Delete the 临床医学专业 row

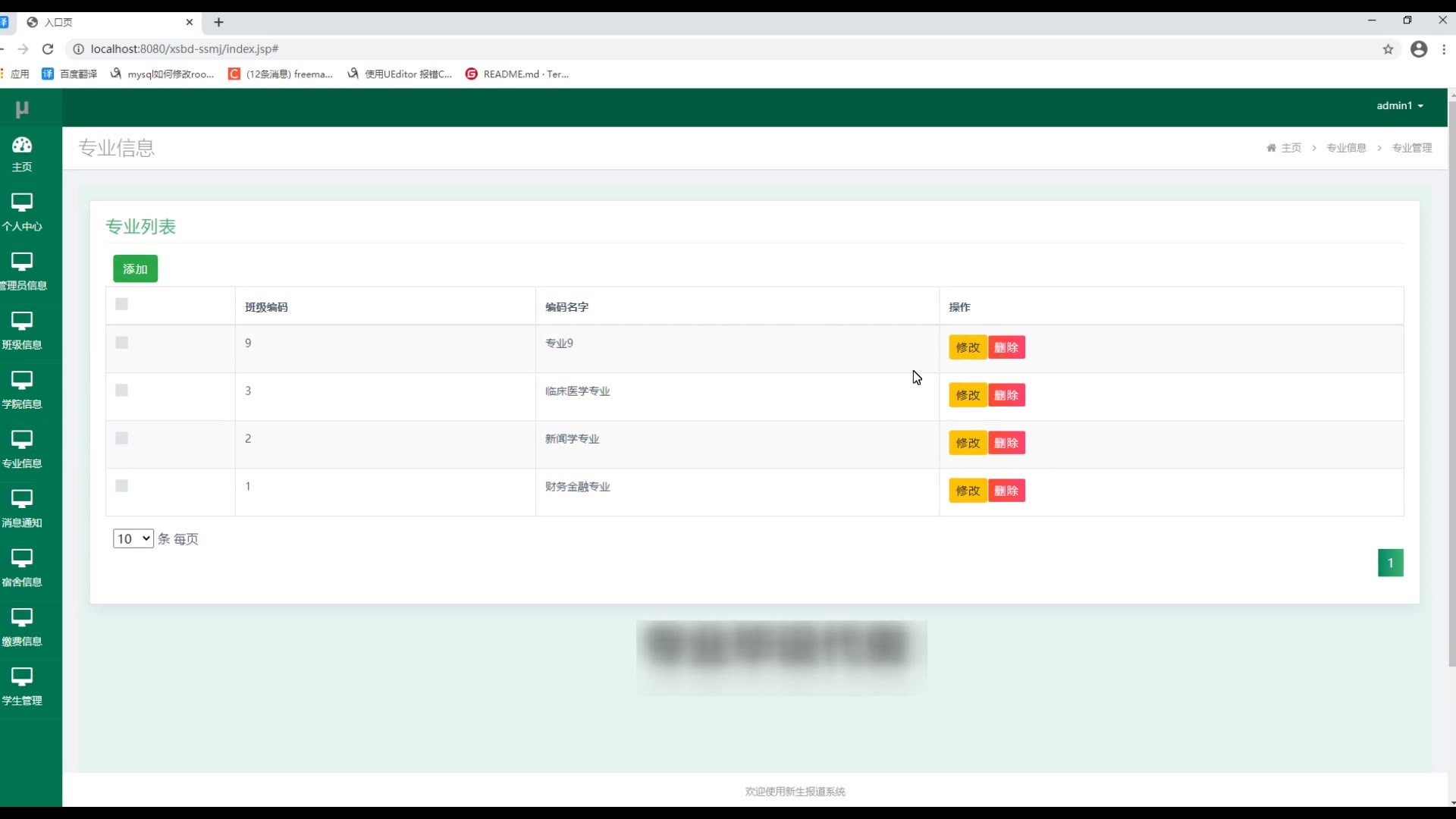[1006, 395]
